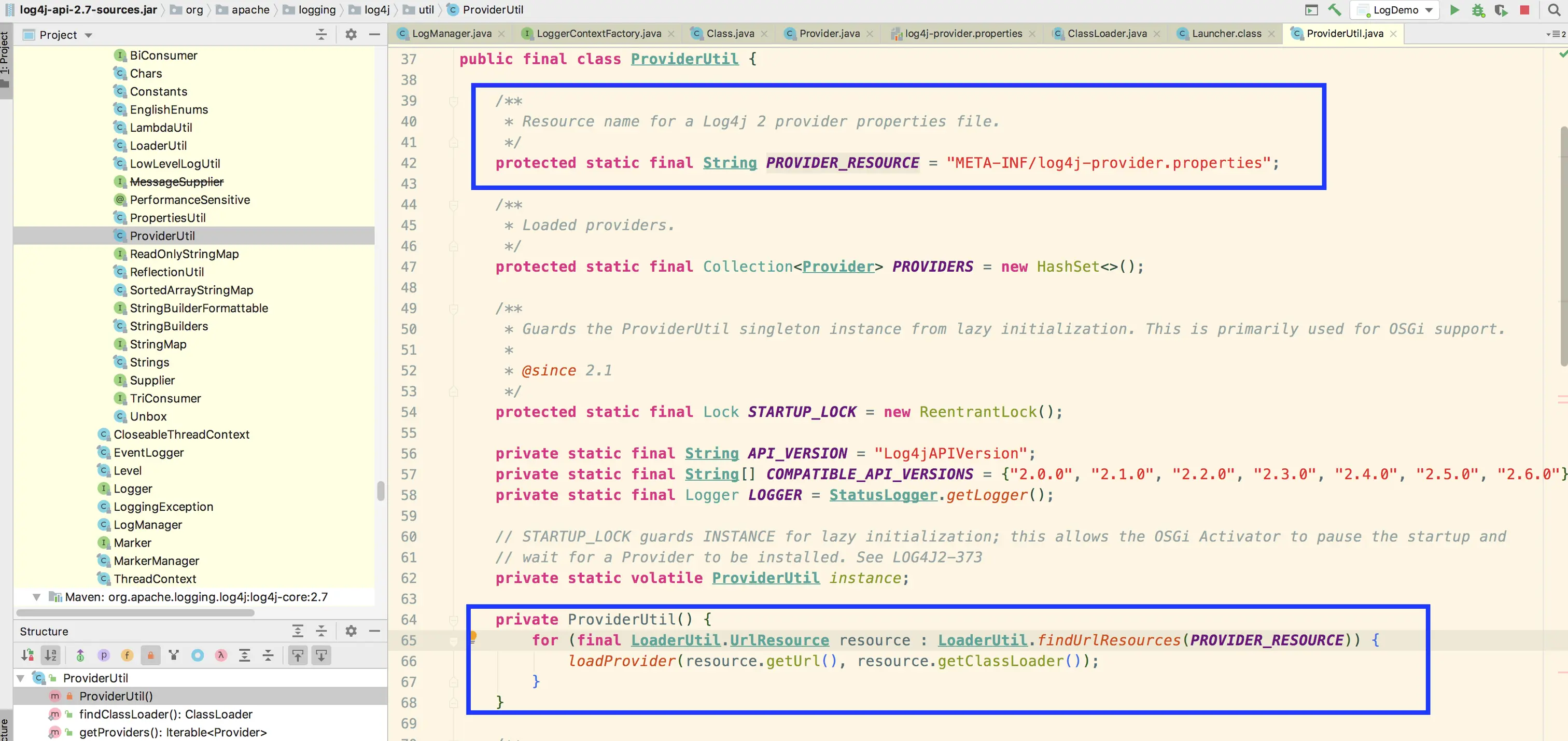Toggle show properties purple p icon
Screen dimensions: 1568x741
coord(104,655)
